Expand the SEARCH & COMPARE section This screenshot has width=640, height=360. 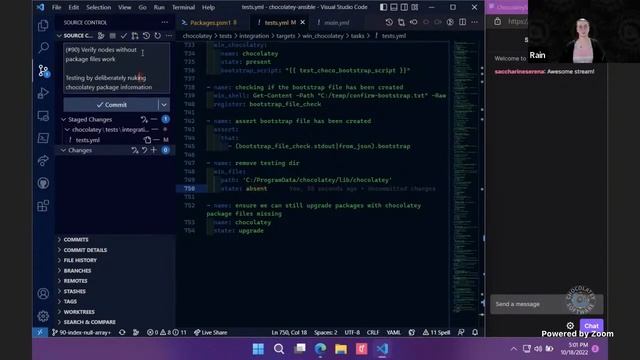(89, 322)
